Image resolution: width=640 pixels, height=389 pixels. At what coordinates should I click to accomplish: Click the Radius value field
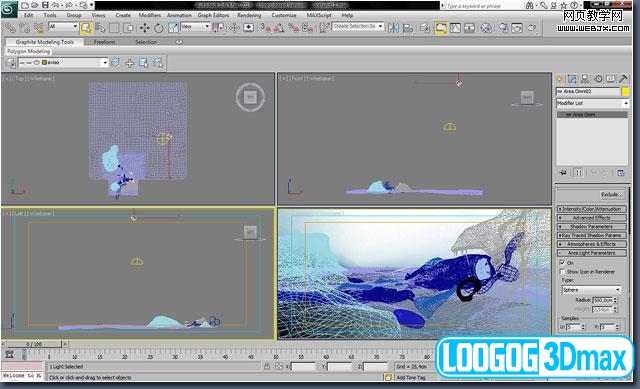click(603, 300)
